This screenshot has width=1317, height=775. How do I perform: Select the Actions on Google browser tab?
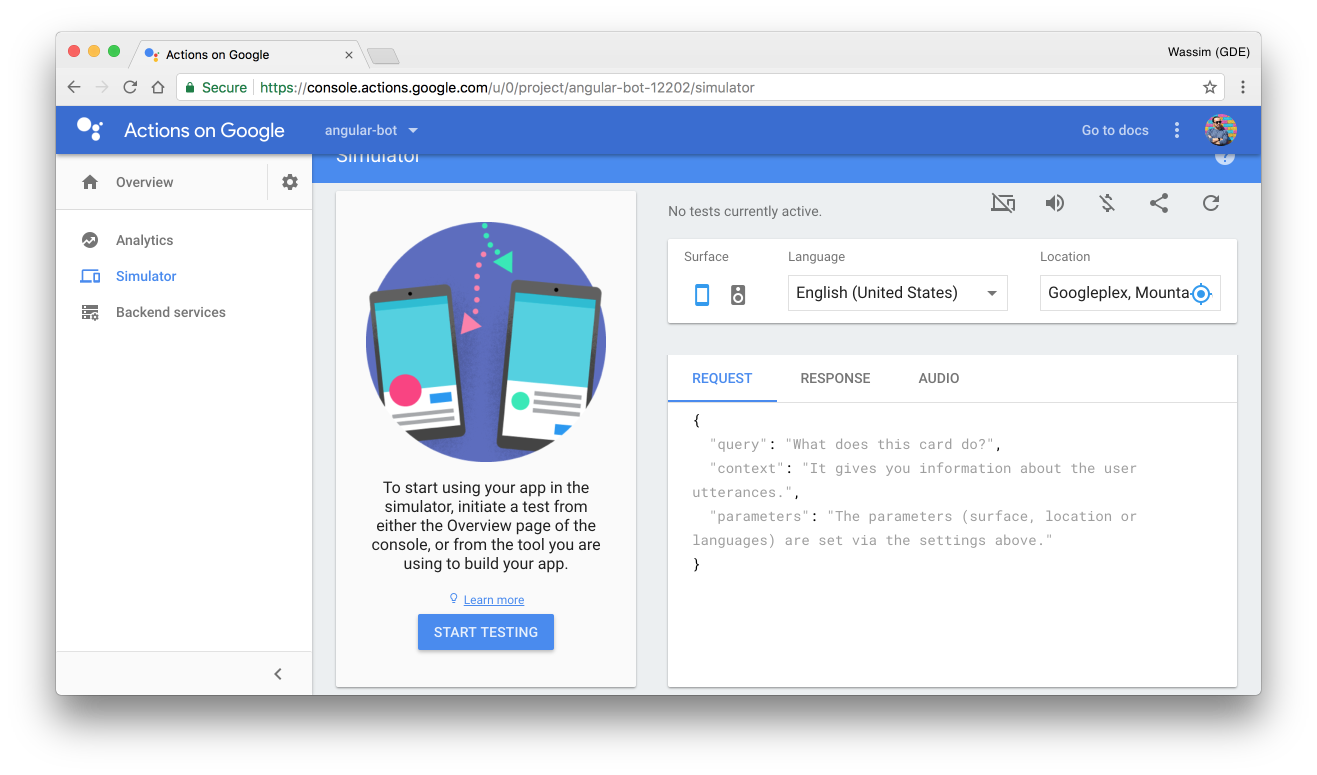coord(247,55)
